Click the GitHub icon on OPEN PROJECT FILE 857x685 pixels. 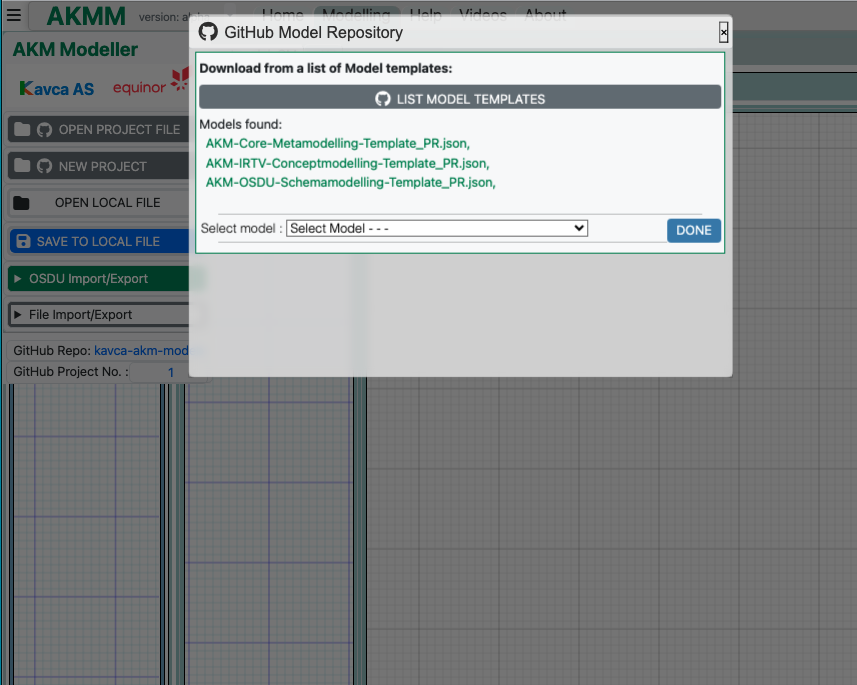pyautogui.click(x=44, y=130)
